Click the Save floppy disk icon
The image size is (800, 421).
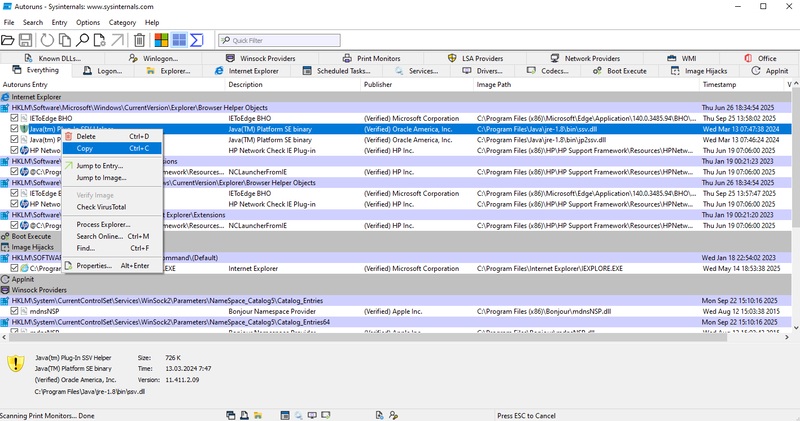(24, 40)
